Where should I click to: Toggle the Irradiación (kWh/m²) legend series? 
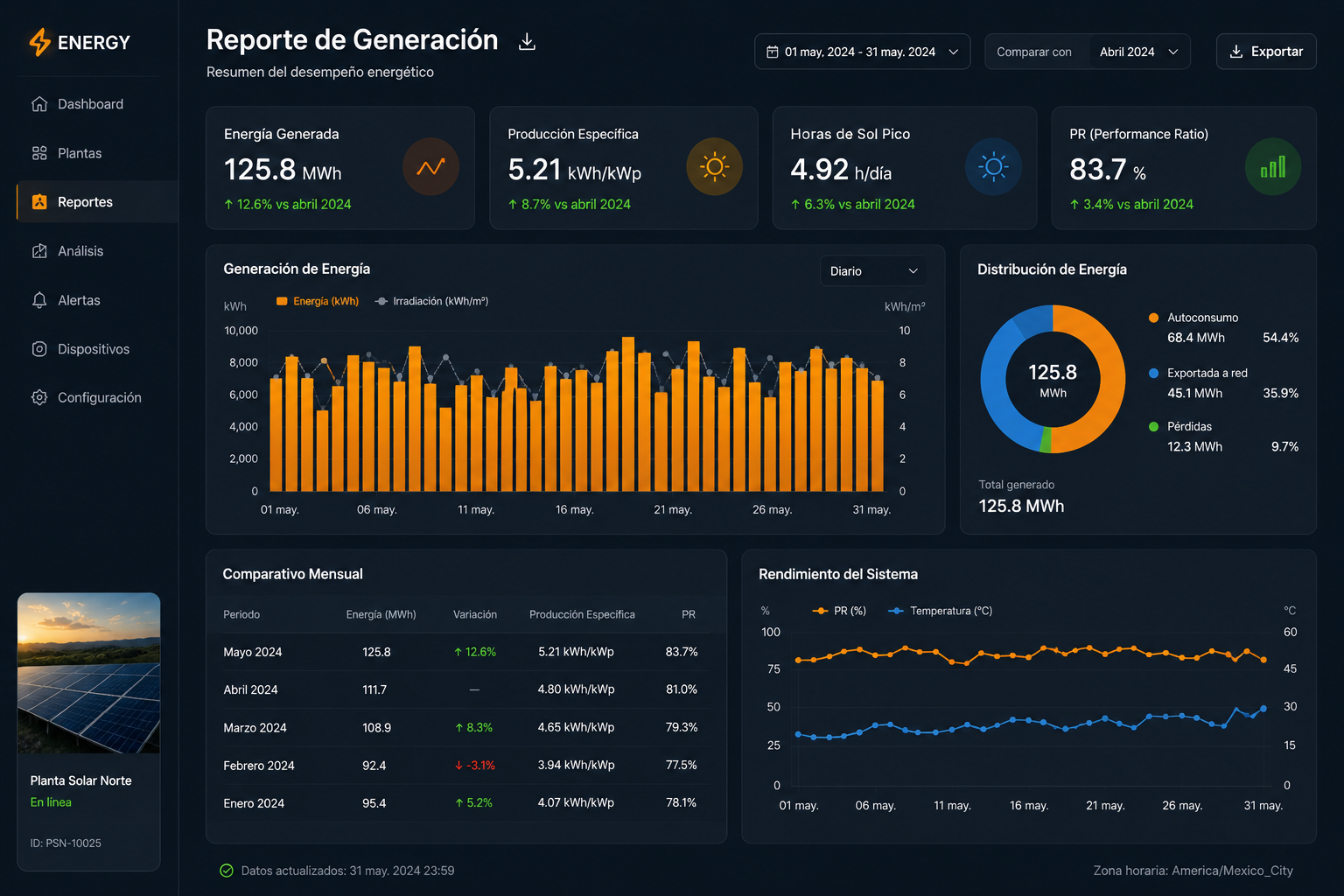click(x=431, y=301)
